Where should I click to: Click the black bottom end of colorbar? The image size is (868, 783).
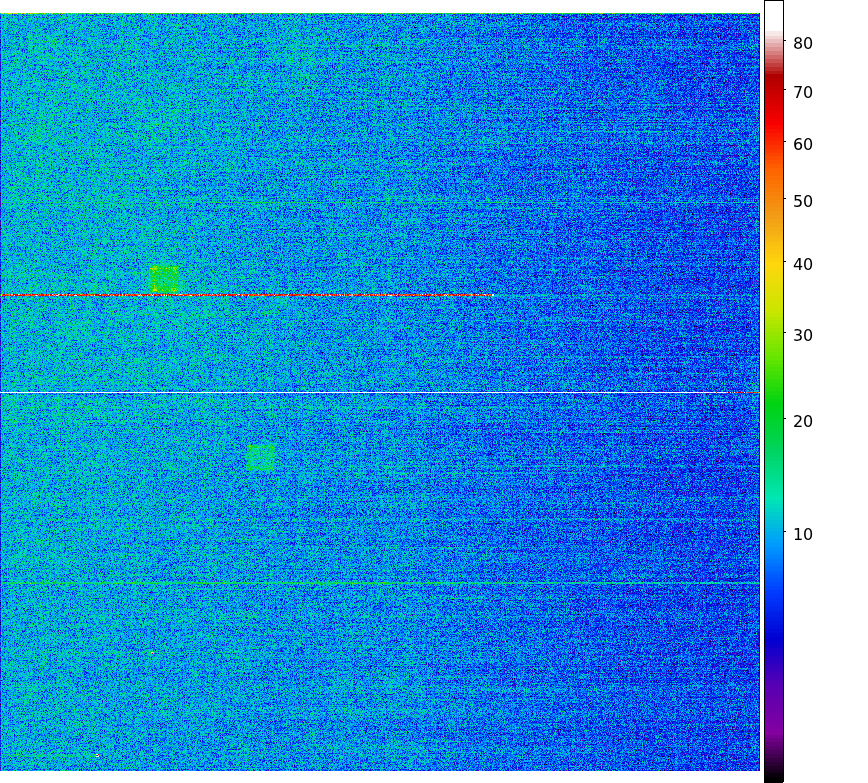tap(773, 775)
